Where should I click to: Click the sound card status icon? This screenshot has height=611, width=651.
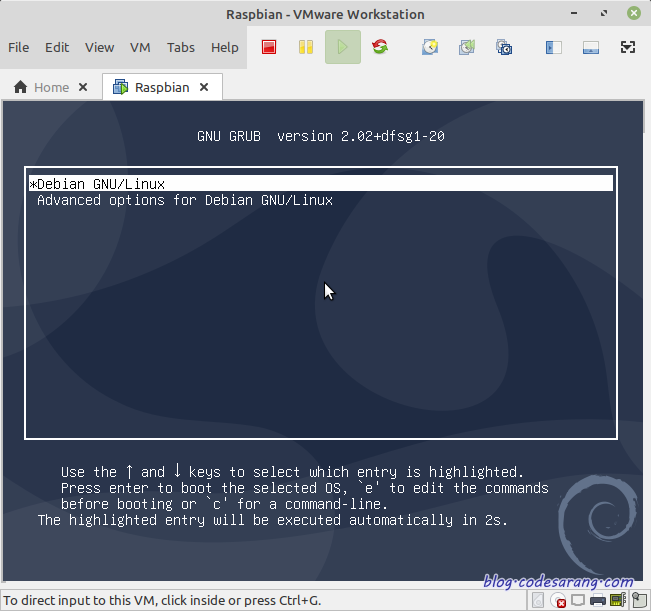(x=619, y=600)
